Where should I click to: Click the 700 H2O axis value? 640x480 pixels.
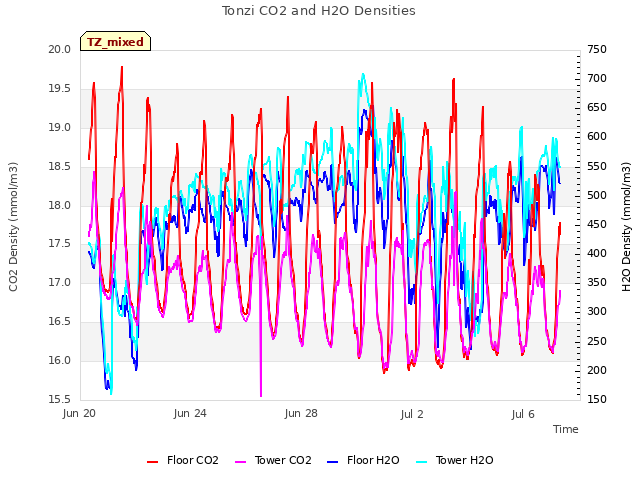(x=597, y=78)
